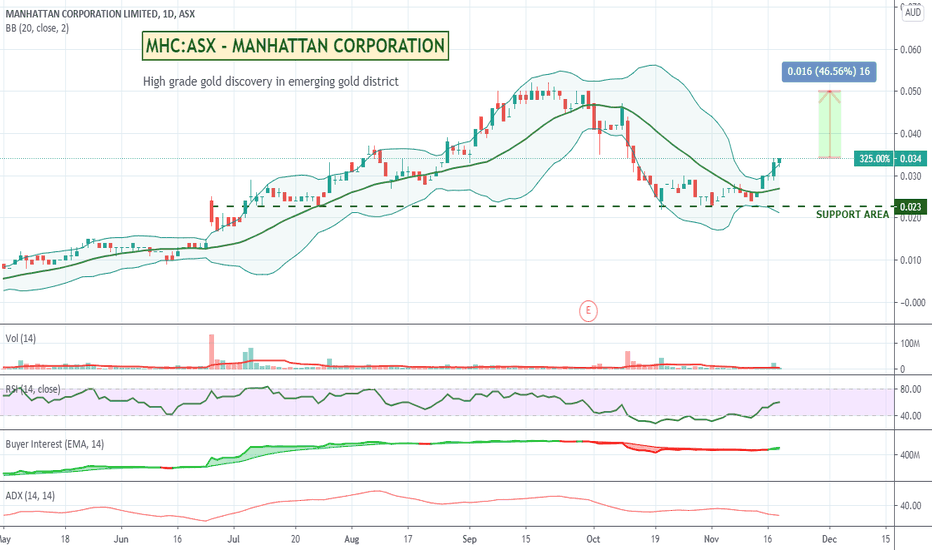This screenshot has width=932, height=550.
Task: Click the Jul date on time axis
Action: [x=234, y=539]
